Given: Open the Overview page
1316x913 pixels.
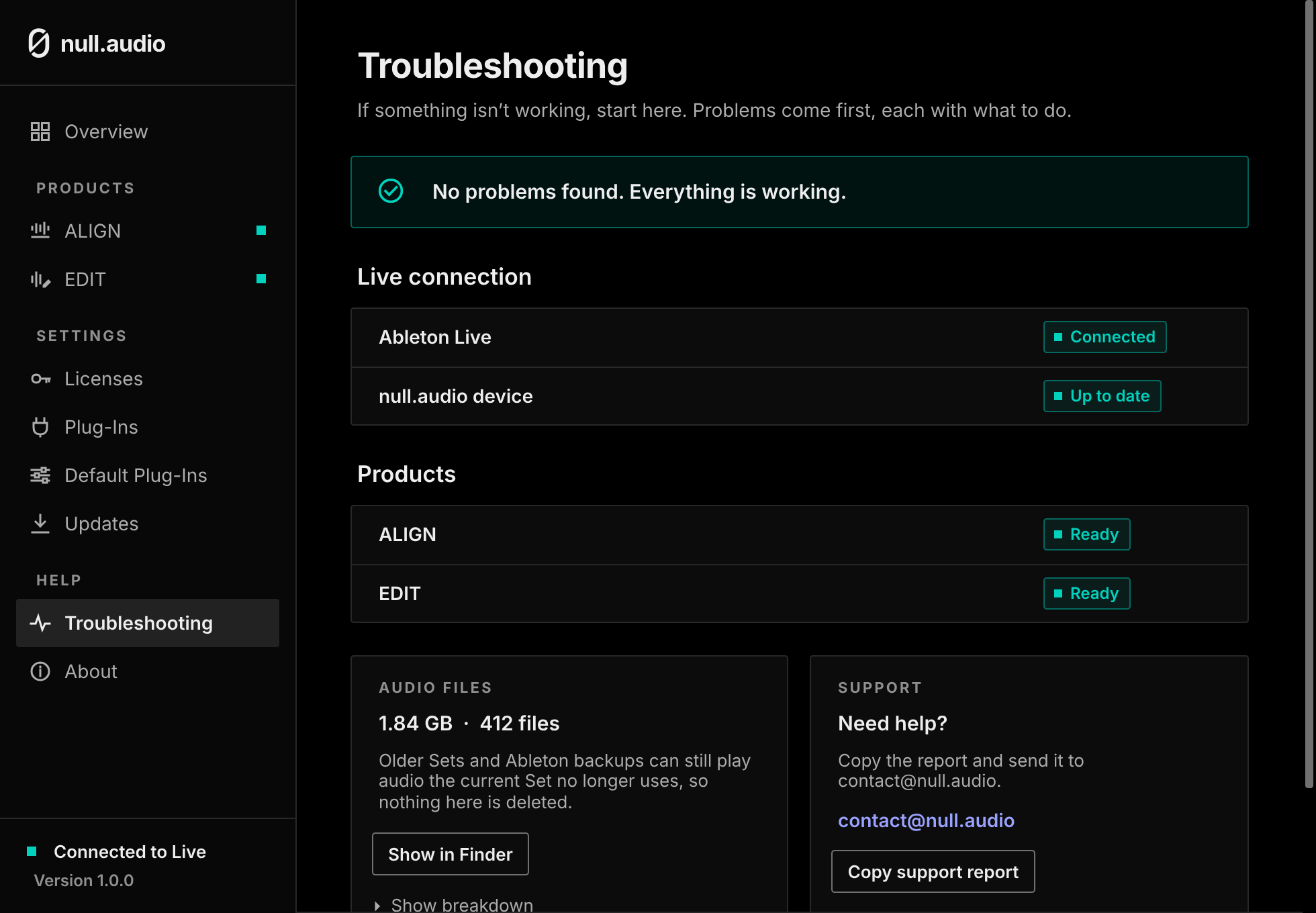Looking at the screenshot, I should [148, 132].
